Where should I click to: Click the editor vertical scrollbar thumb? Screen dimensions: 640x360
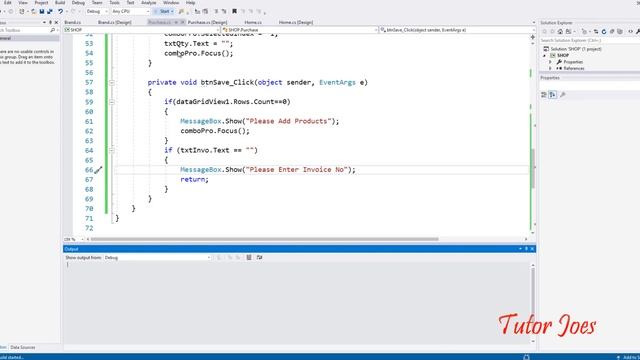click(x=533, y=168)
